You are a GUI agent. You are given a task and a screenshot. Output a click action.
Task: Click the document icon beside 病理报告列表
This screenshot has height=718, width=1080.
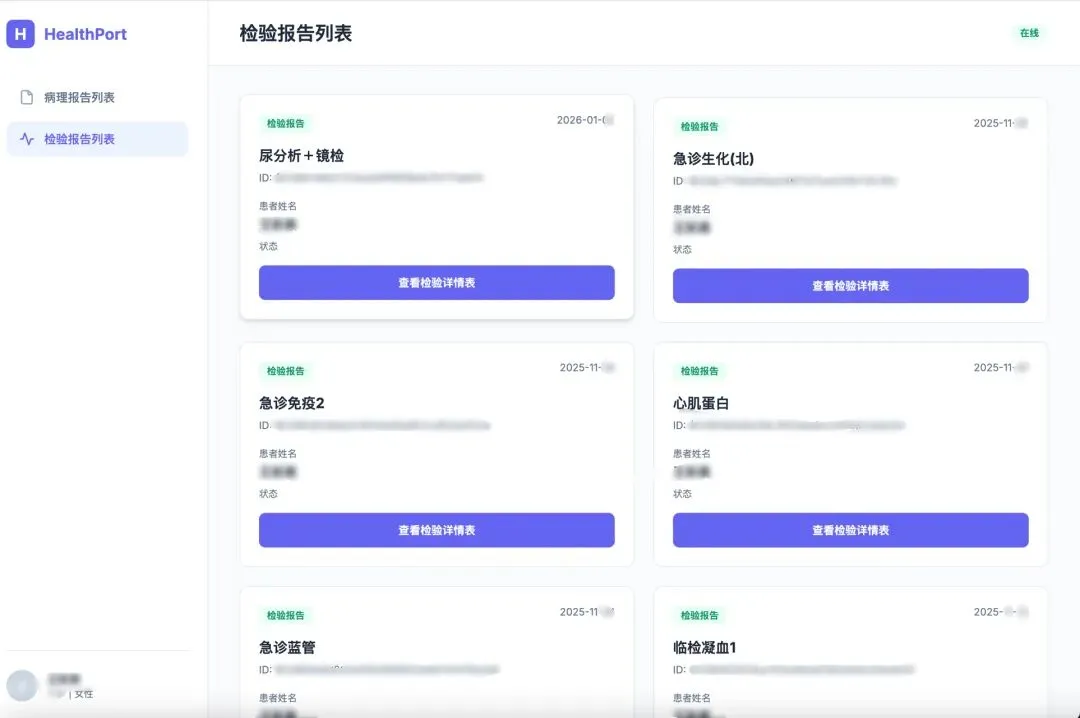[x=27, y=97]
